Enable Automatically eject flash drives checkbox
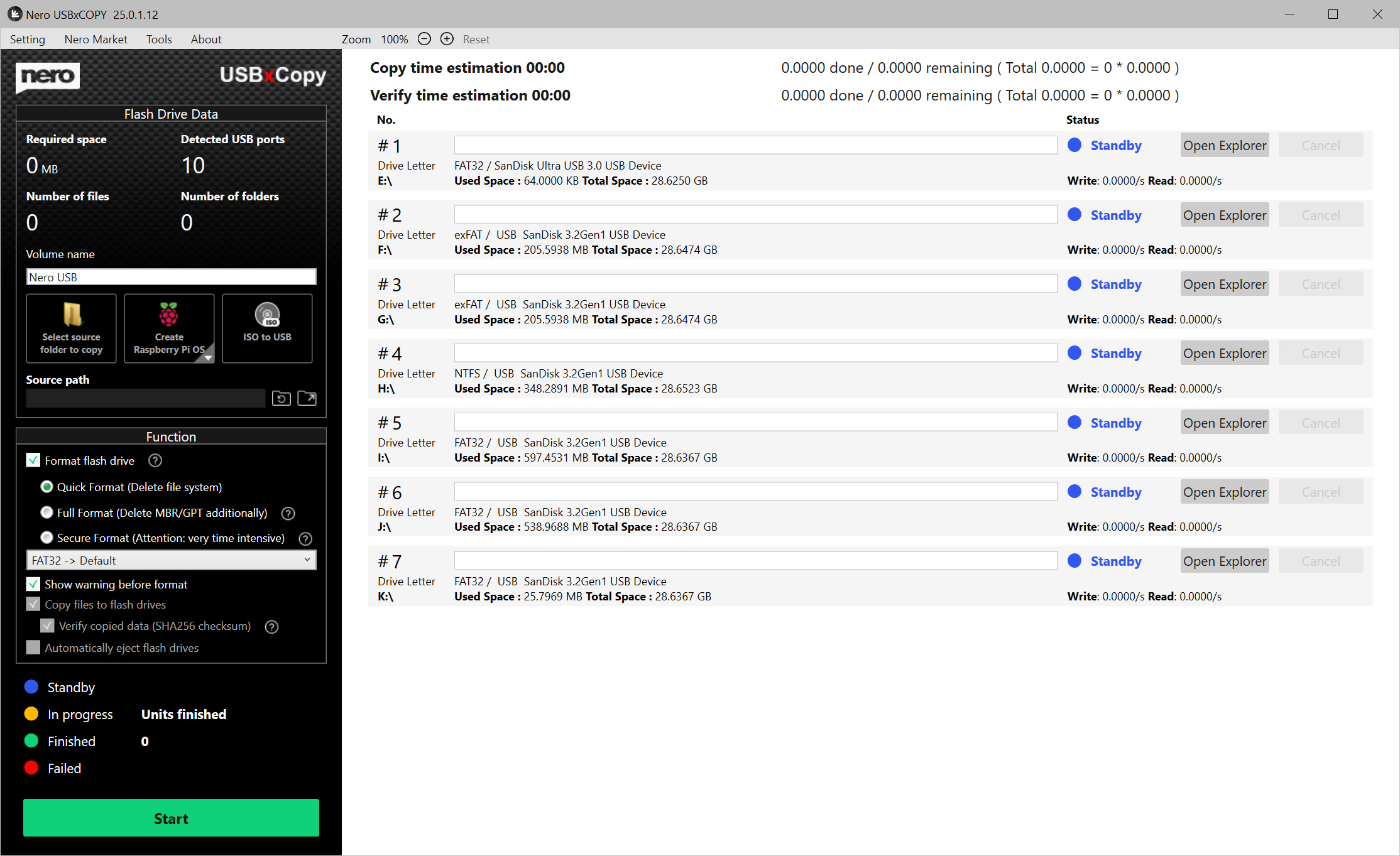The height and width of the screenshot is (856, 1400). (33, 647)
